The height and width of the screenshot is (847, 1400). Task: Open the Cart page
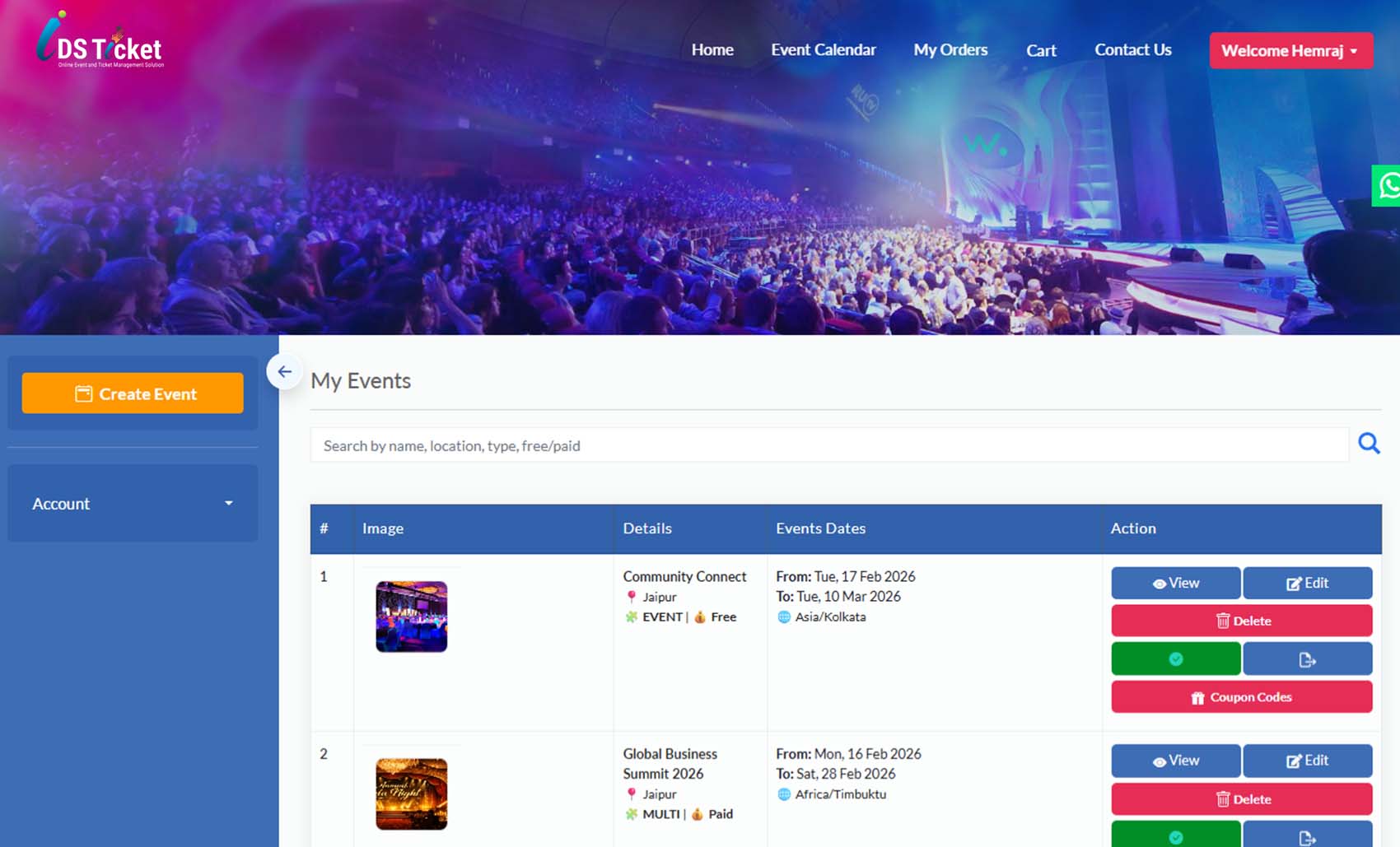[x=1041, y=50]
